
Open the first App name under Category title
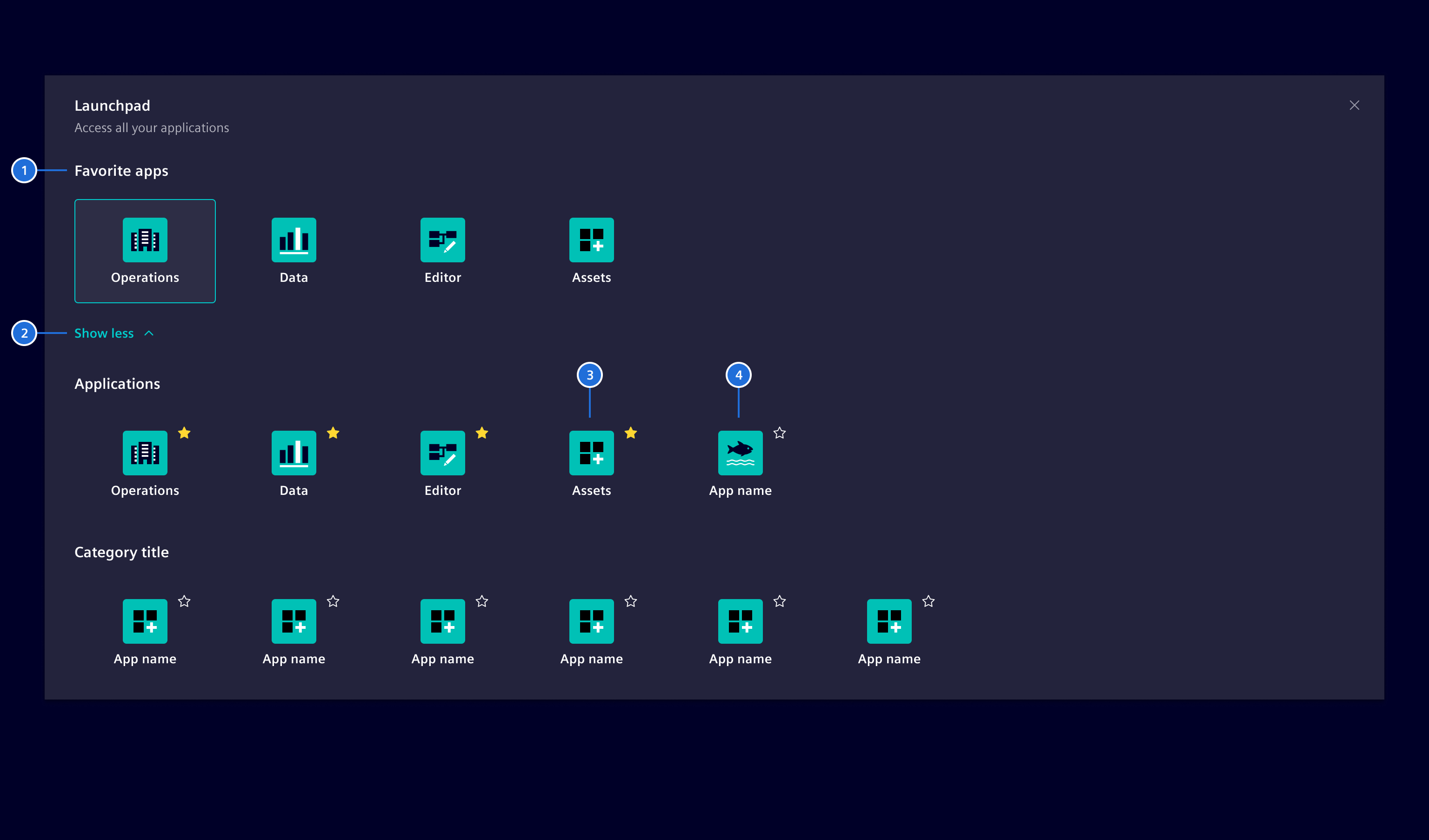(x=145, y=621)
